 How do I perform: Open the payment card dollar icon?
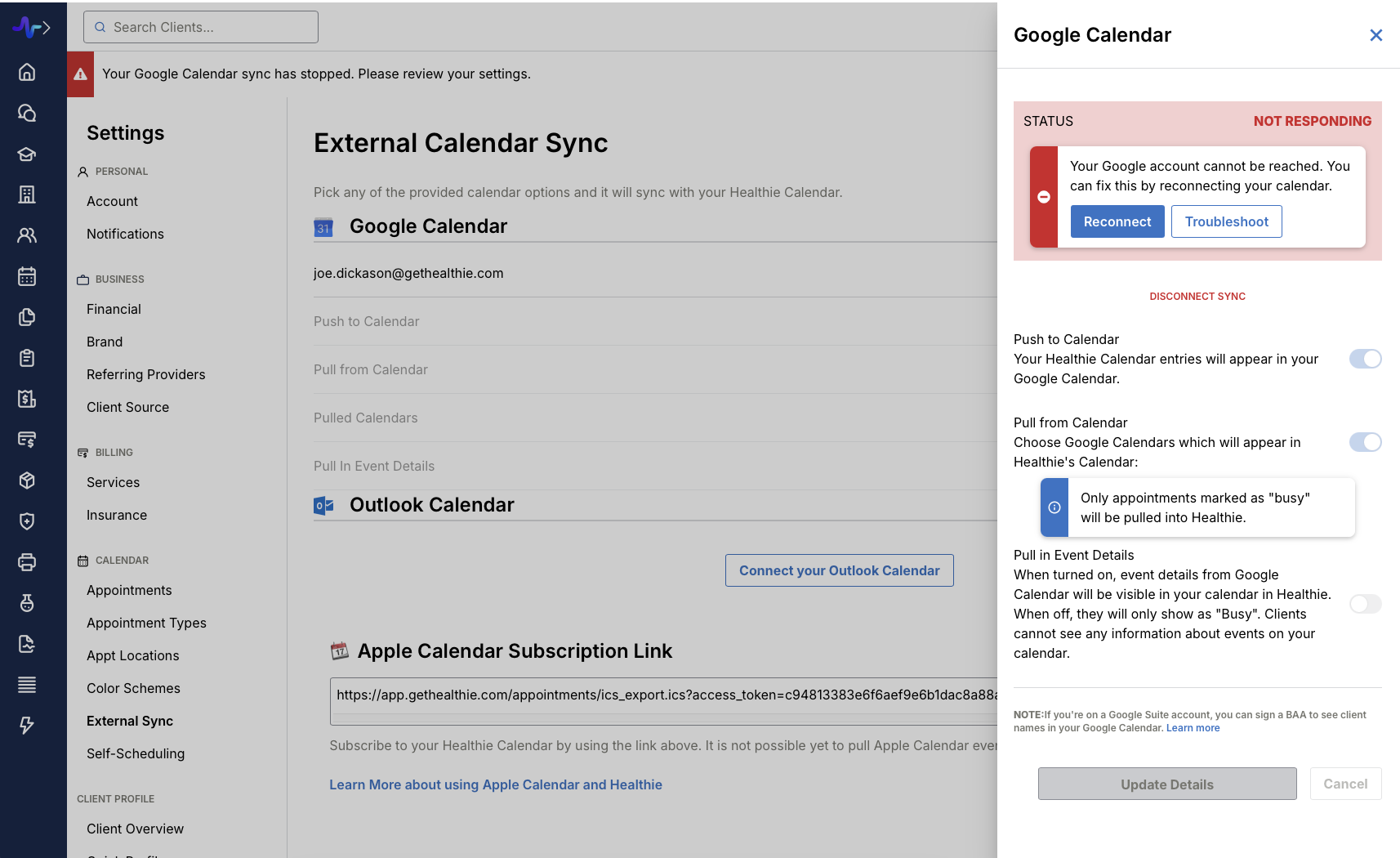[x=27, y=440]
